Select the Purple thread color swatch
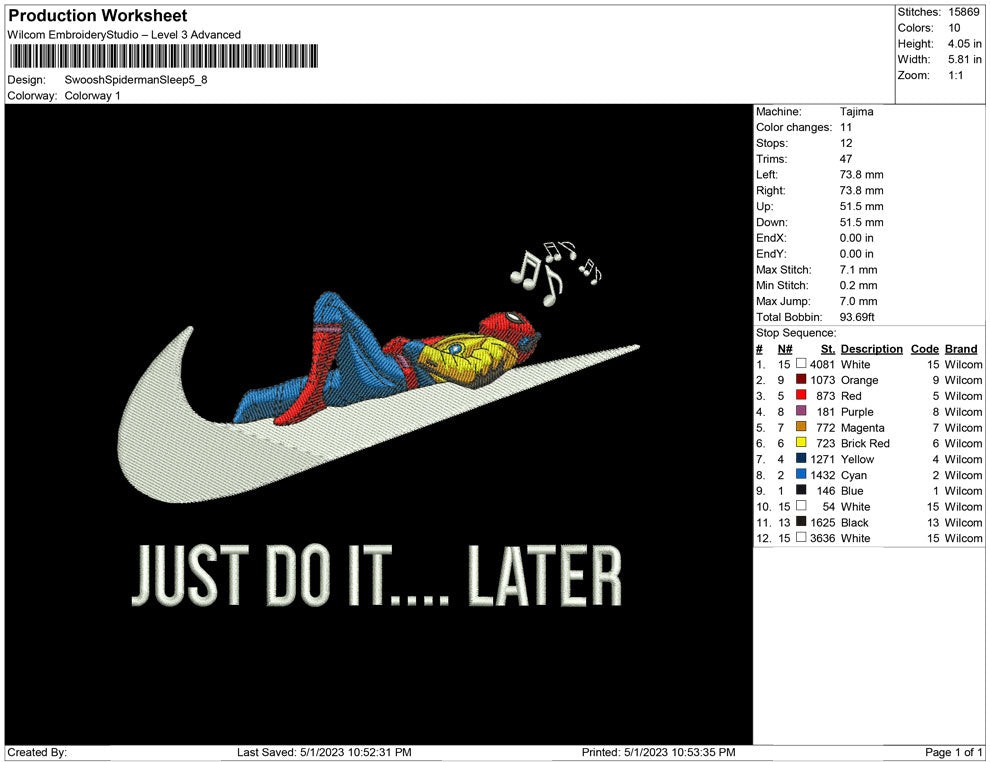The width and height of the screenshot is (990, 762). [x=801, y=411]
